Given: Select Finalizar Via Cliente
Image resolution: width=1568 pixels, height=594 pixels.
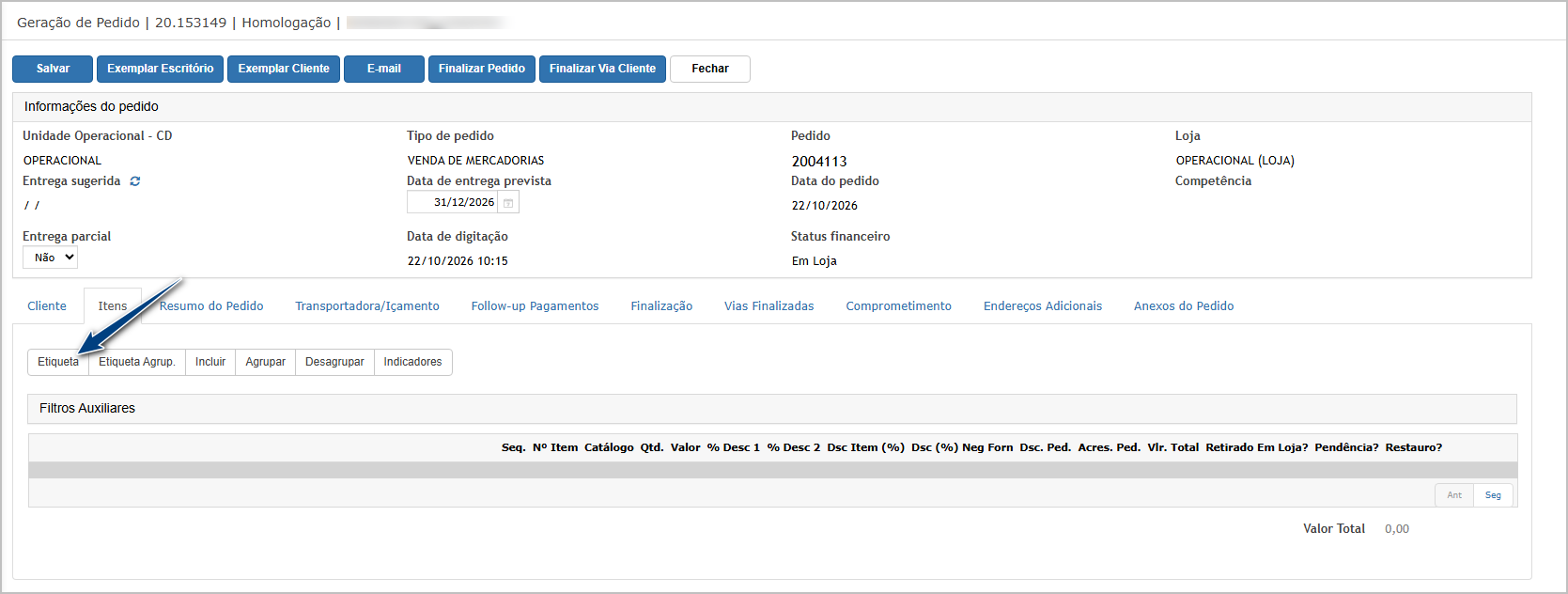Looking at the screenshot, I should coord(602,69).
